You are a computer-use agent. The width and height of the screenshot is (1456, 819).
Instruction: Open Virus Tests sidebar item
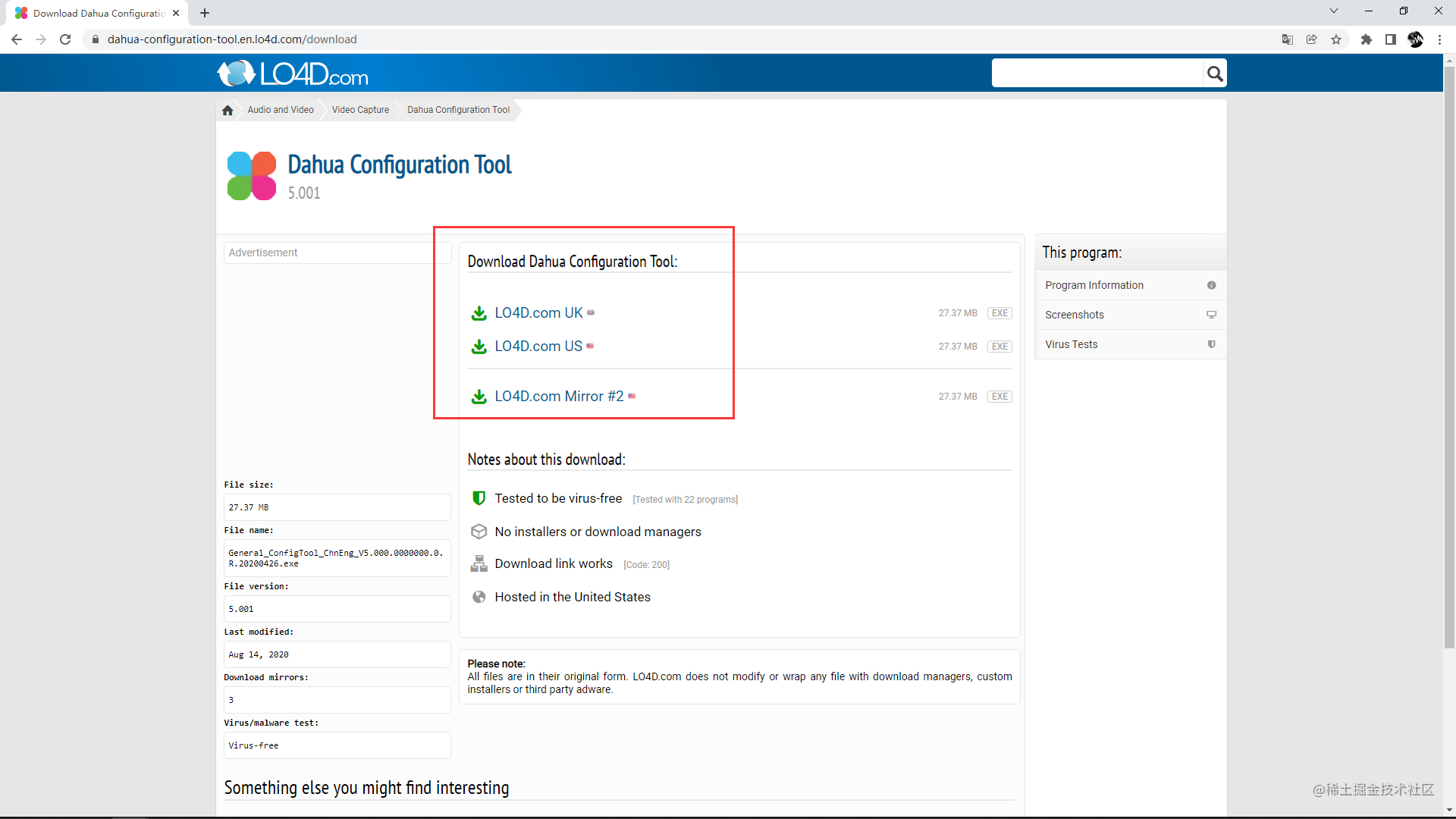(x=1131, y=344)
